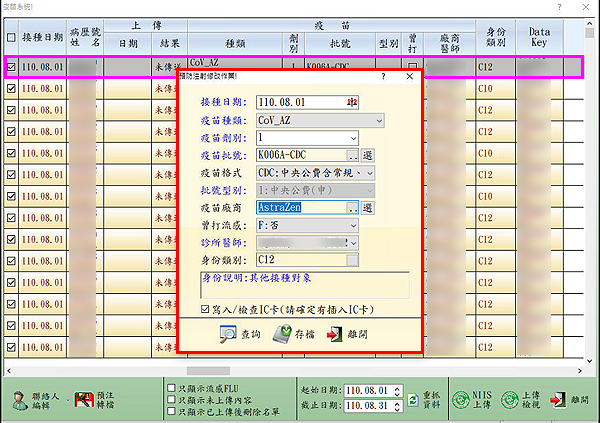Enable 只顯示流感FLU filter checkbox
This screenshot has width=600, height=423.
172,387
